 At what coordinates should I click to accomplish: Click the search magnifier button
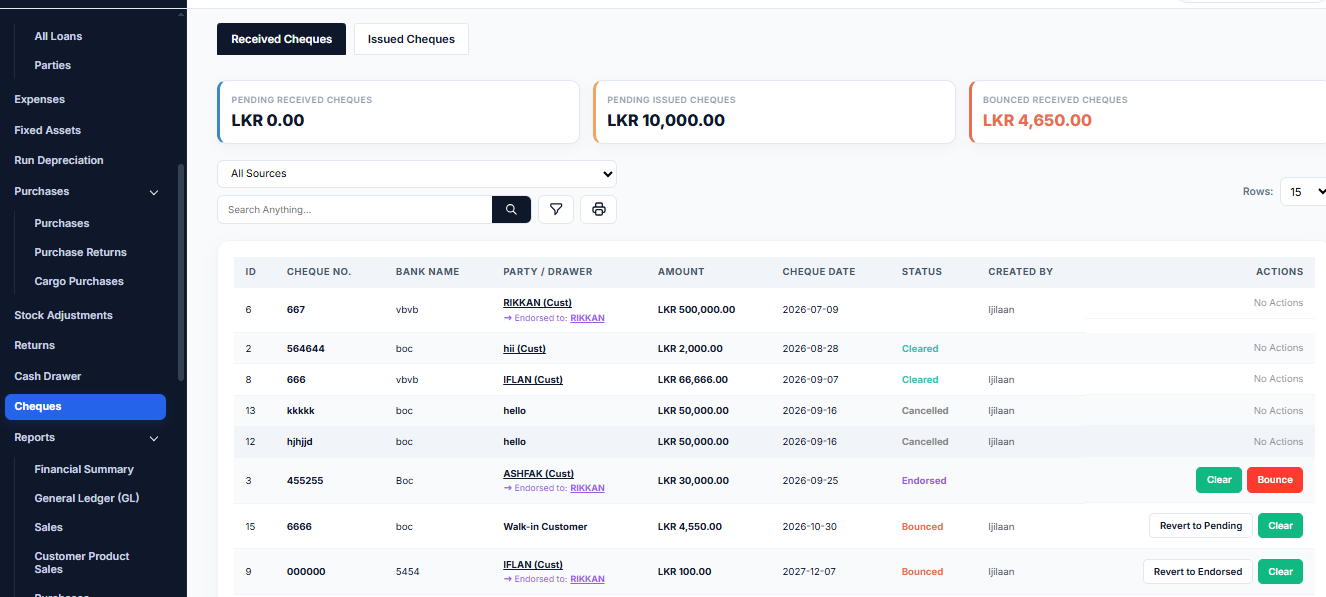point(511,210)
